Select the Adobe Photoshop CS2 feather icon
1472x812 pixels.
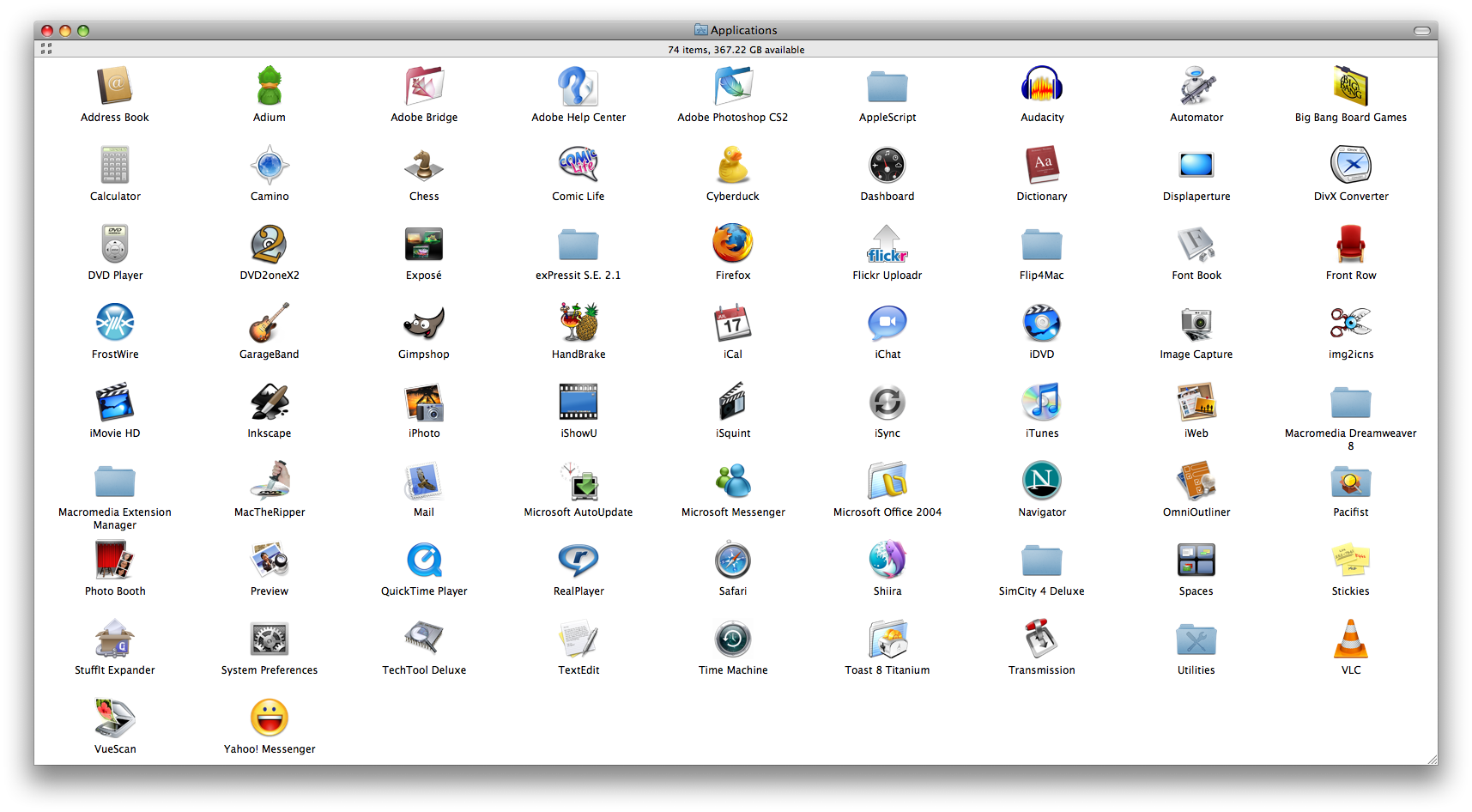(733, 86)
